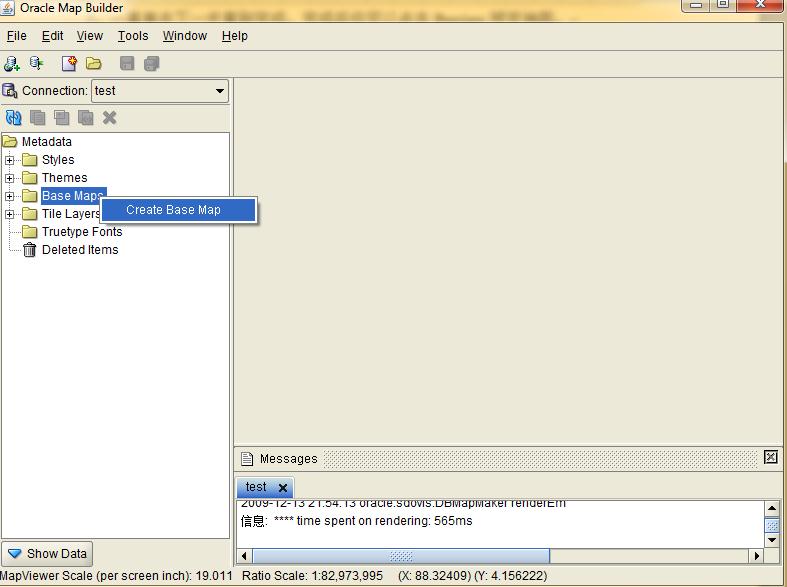Screen dimensions: 787x587
Task: Click the first copy-pages icon in metadata toolbar
Action: pyautogui.click(x=38, y=118)
